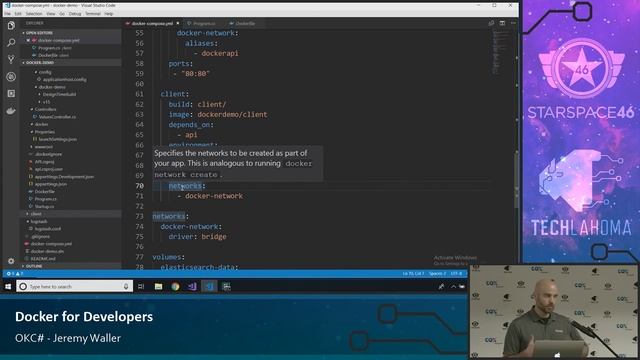Open README.md in Explorer
The width and height of the screenshot is (640, 360).
tap(42, 259)
